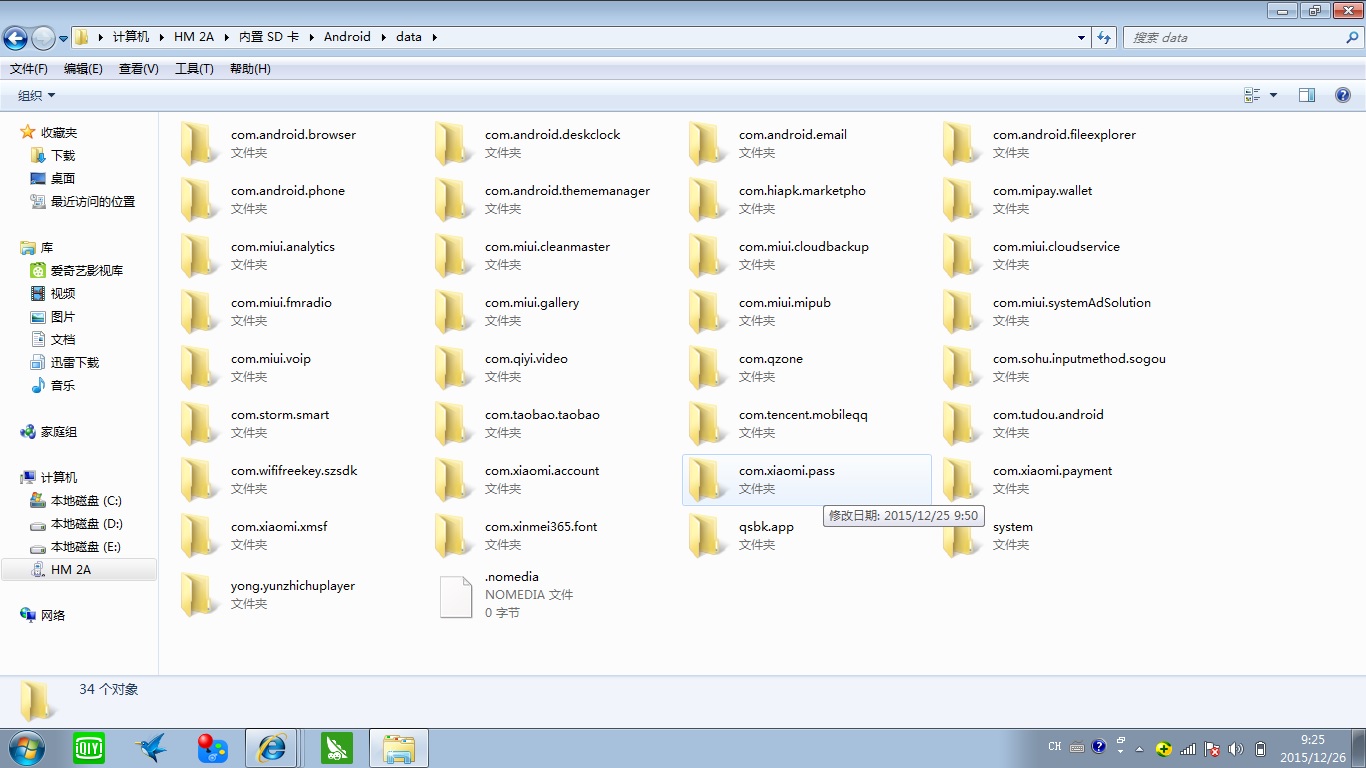Image resolution: width=1366 pixels, height=768 pixels.
Task: Select the com.tencent.mobileqq folder icon
Action: tap(708, 423)
